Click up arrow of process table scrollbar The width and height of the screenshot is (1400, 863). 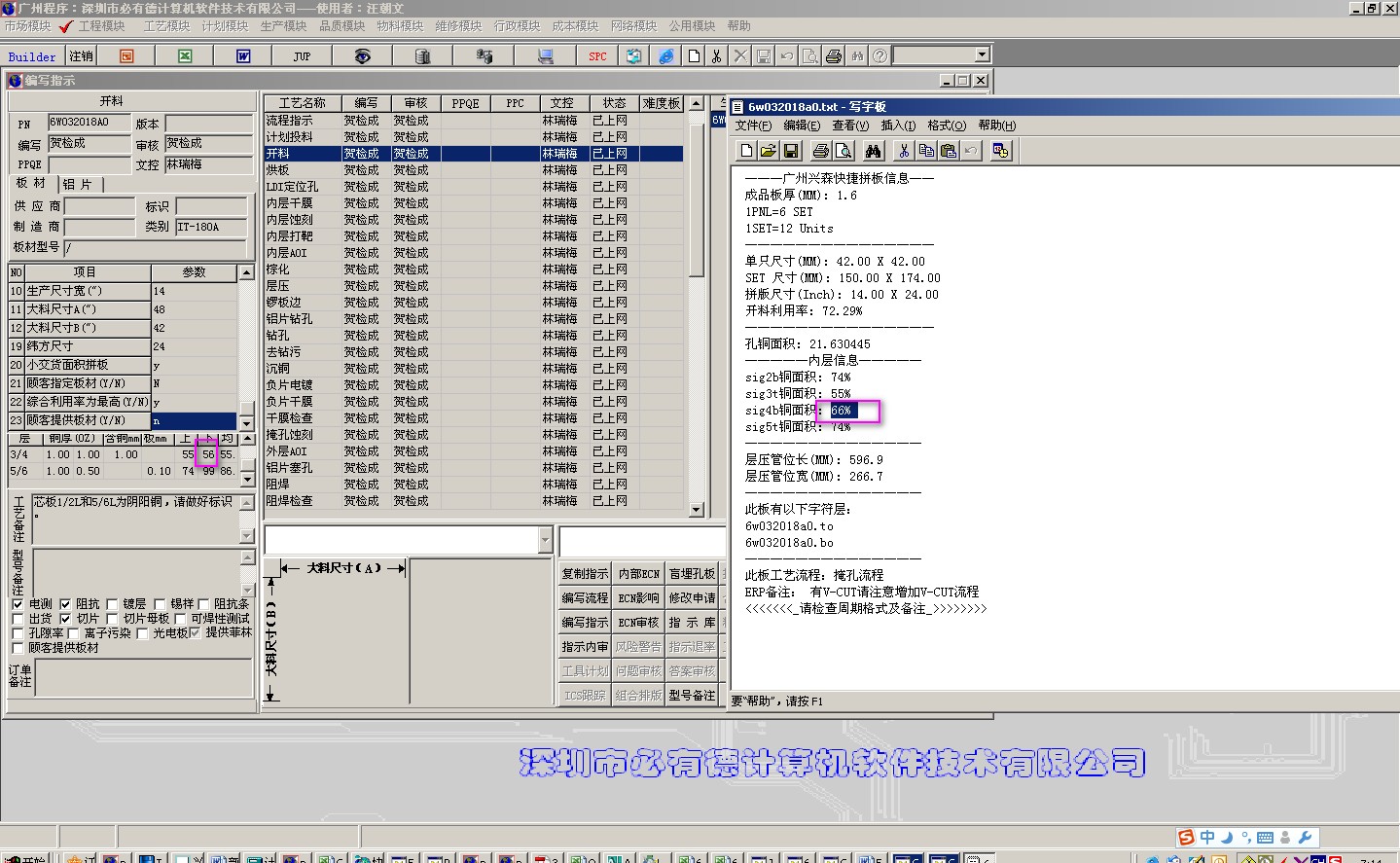(x=696, y=103)
